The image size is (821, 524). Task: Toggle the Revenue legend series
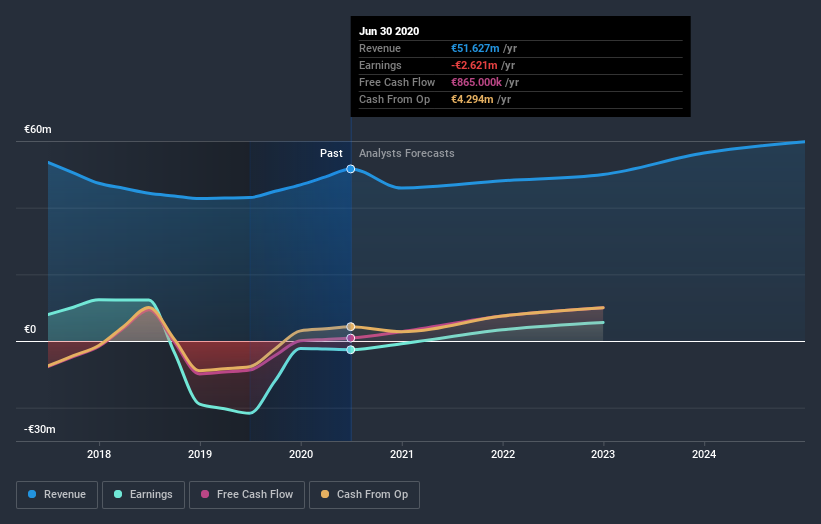click(57, 495)
